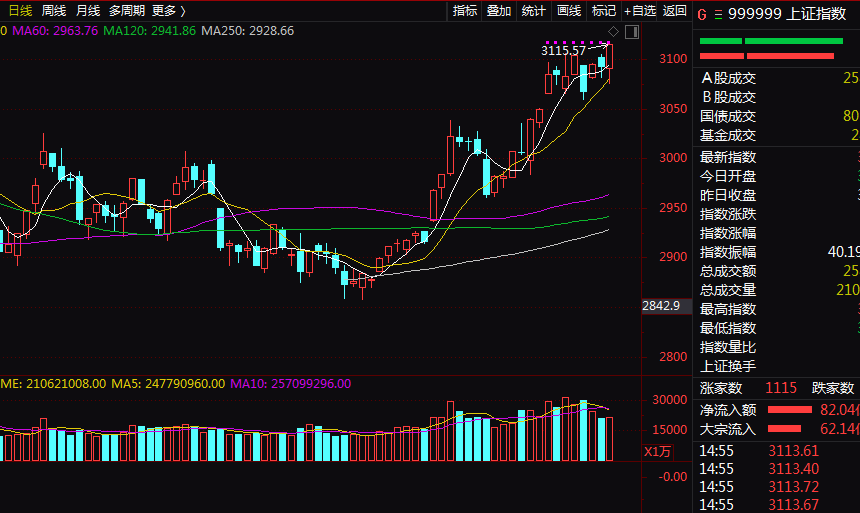Expand the 更多 more periods menu
The width and height of the screenshot is (860, 513).
[169, 10]
